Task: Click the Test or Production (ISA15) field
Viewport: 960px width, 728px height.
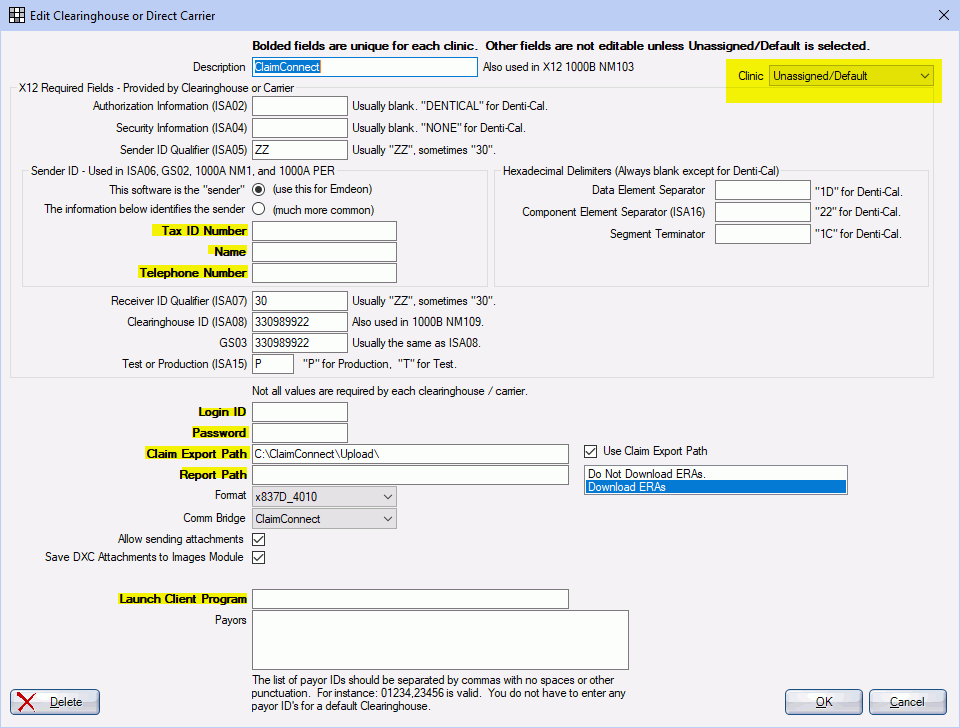Action: (273, 364)
